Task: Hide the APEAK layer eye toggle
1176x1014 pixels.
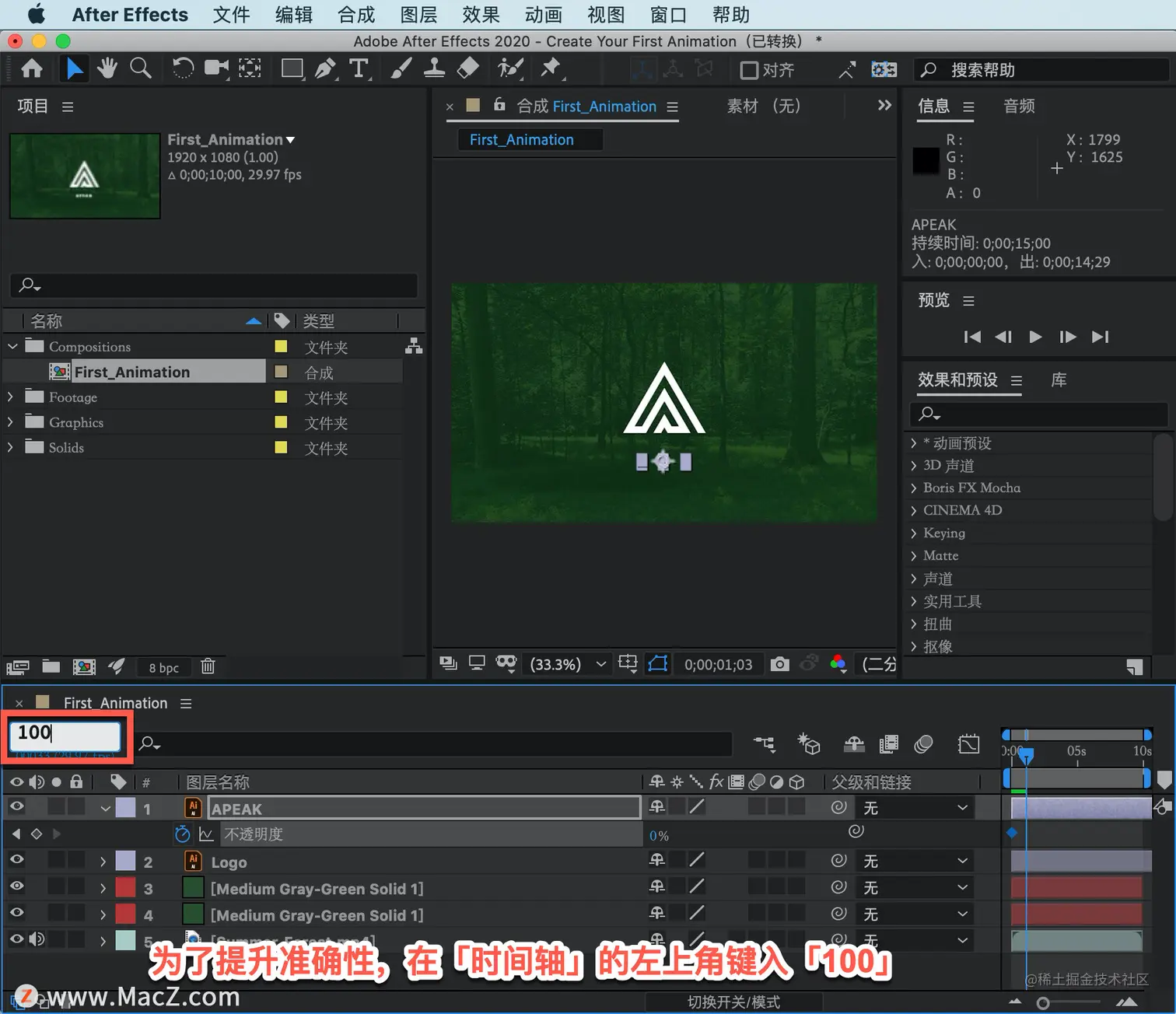Action: (16, 807)
